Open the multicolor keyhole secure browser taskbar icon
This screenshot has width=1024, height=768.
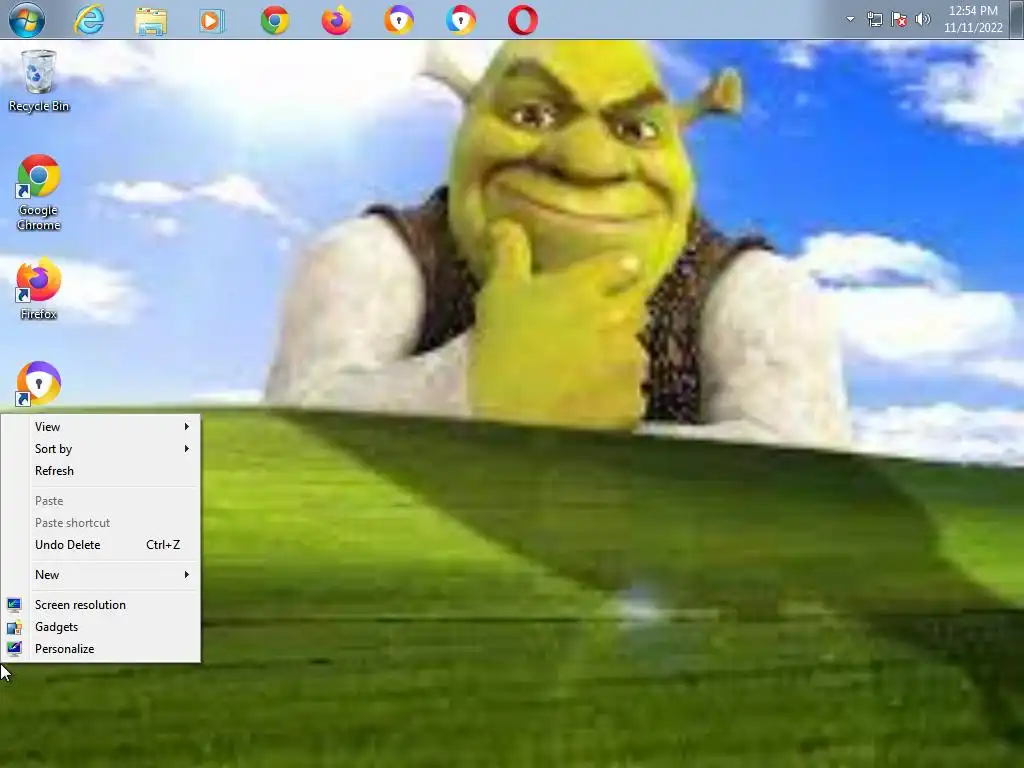click(x=461, y=20)
